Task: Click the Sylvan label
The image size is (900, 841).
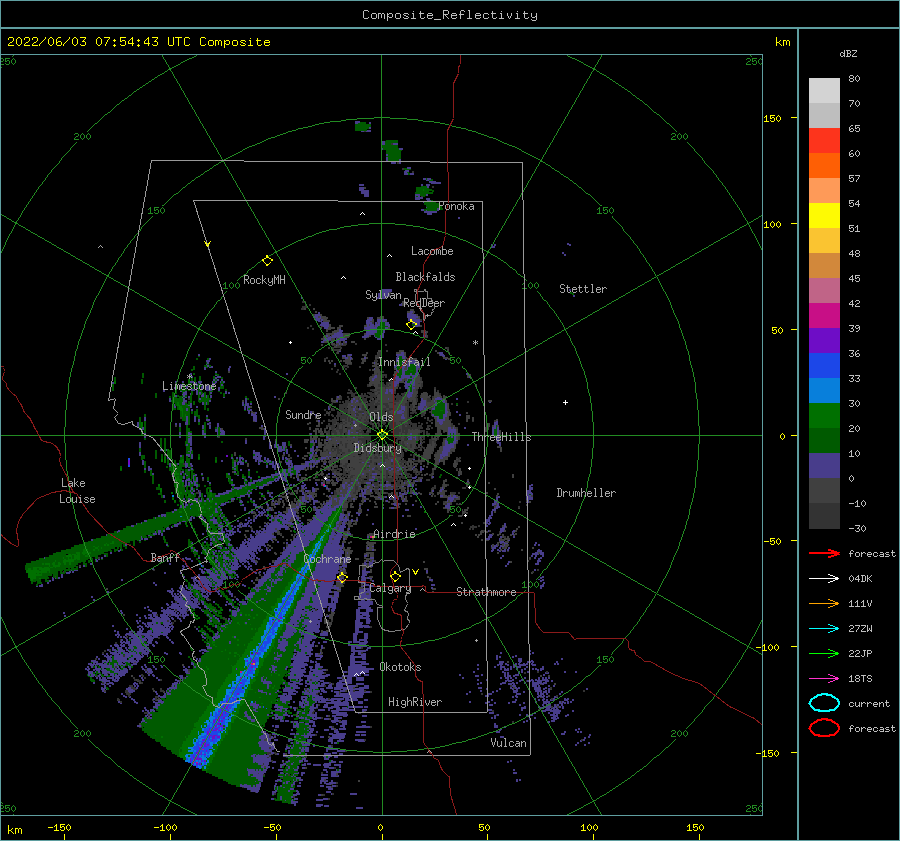Action: [x=383, y=295]
